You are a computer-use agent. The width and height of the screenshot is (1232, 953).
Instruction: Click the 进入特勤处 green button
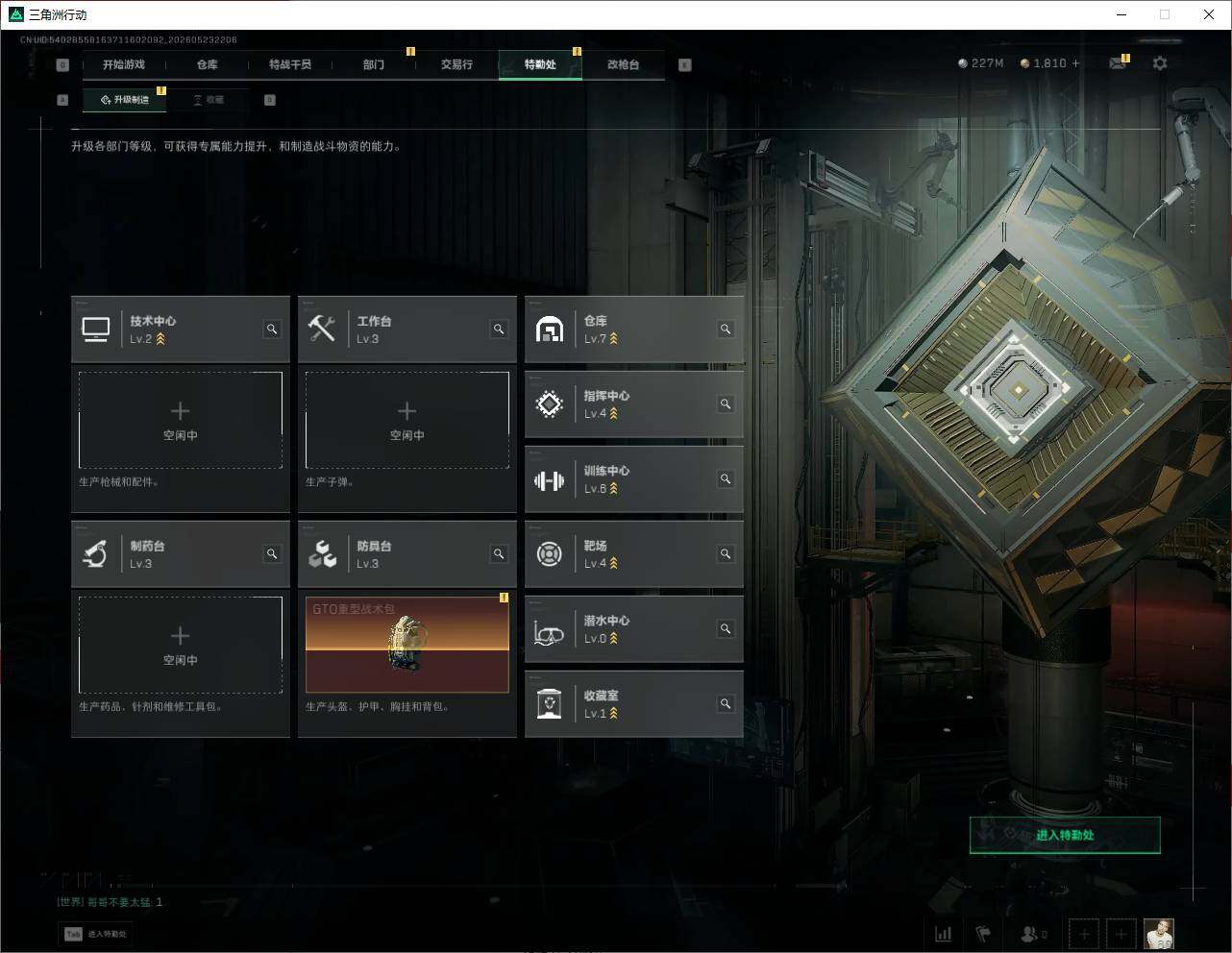click(1065, 835)
